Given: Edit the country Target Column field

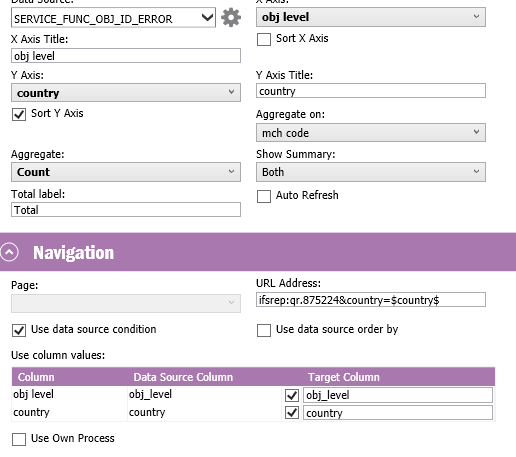Looking at the screenshot, I should tap(398, 413).
